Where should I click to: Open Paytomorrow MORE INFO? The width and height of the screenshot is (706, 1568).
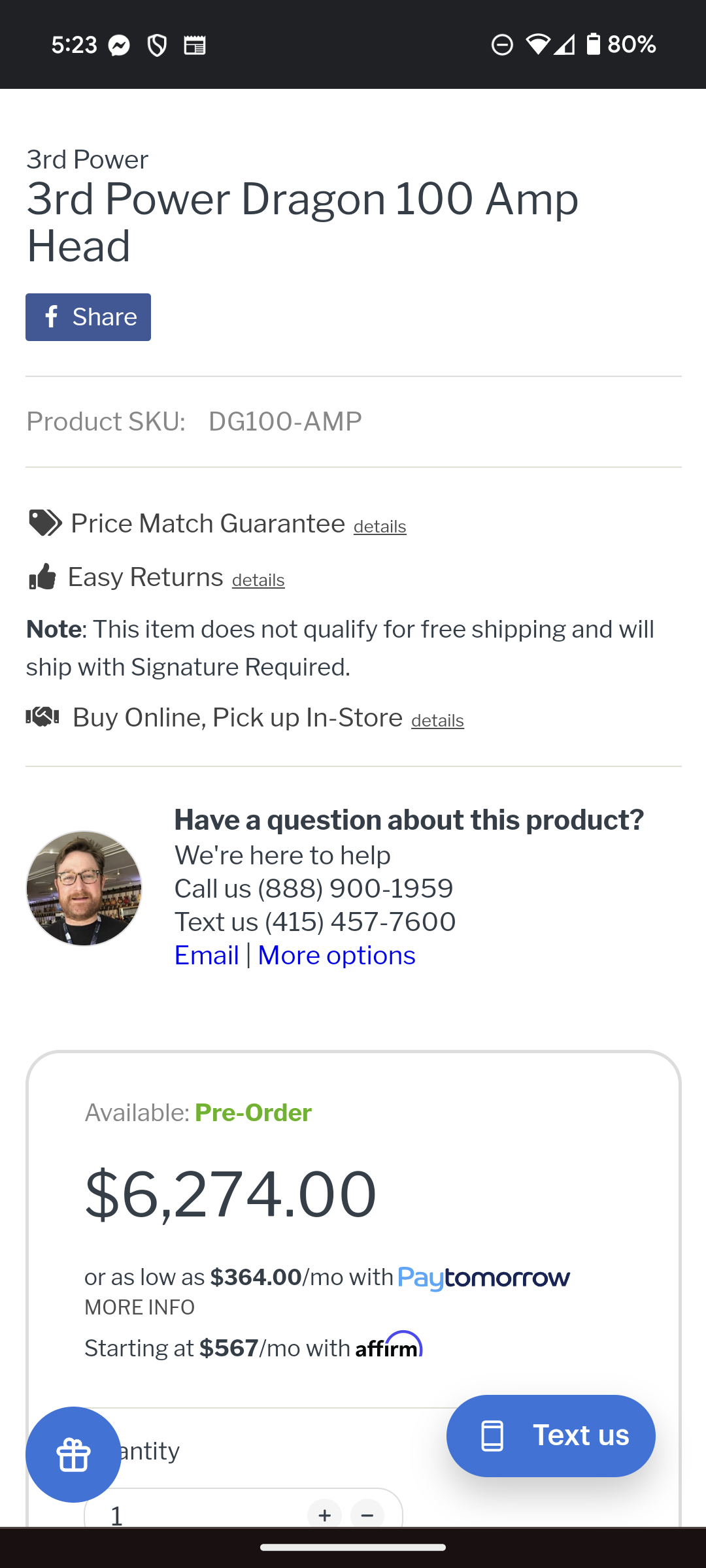(x=140, y=1307)
